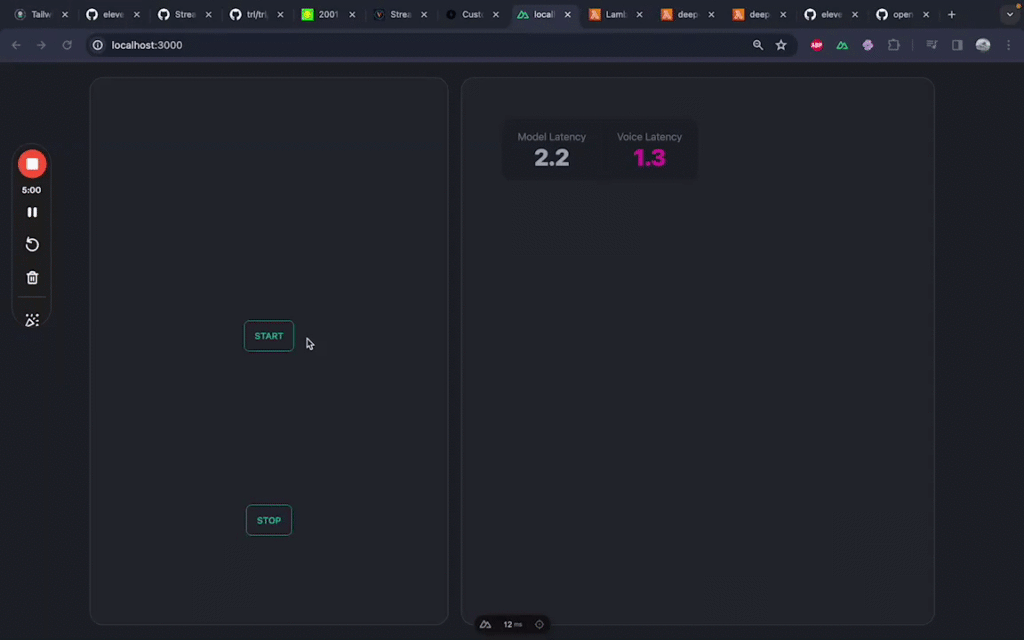Open the browser Extensions puzzle icon
1024x640 pixels.
(894, 45)
